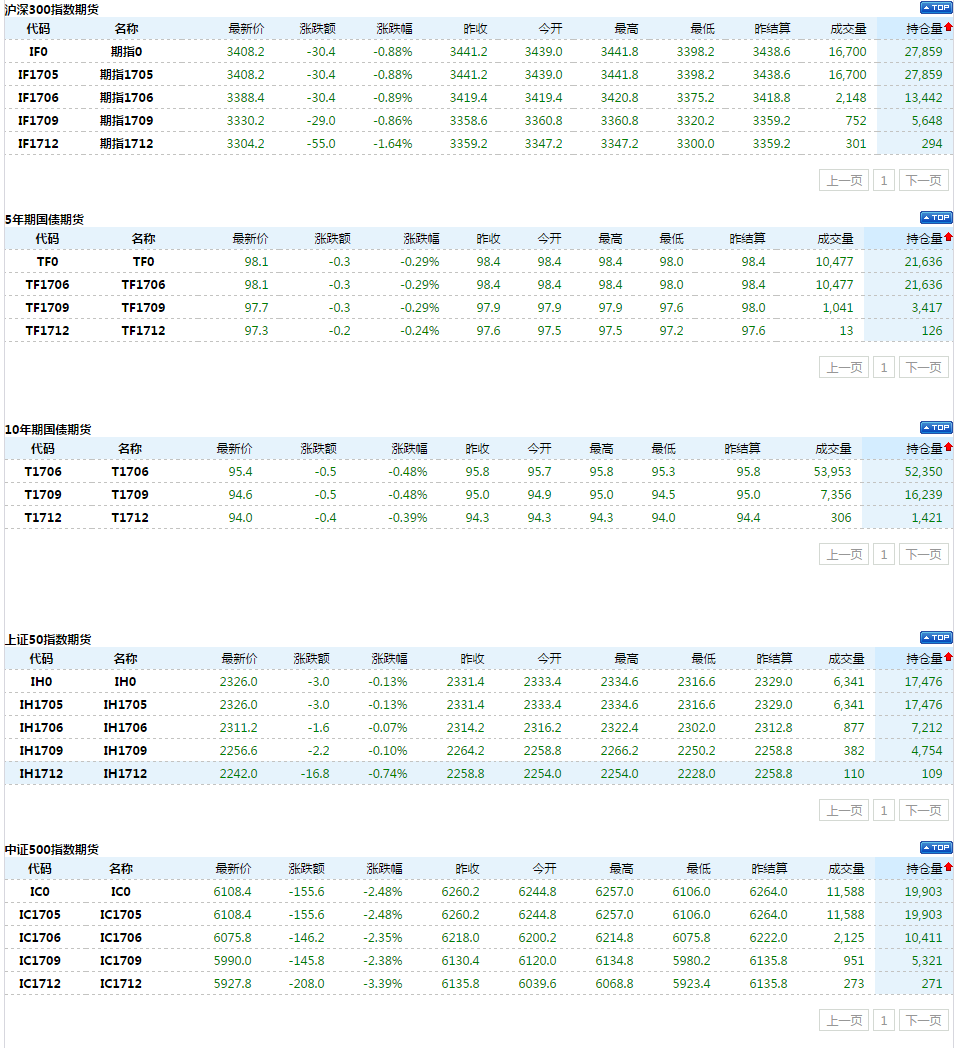Go to 下一页 in 5年期国债 table
This screenshot has width=959, height=1048.
pos(924,368)
